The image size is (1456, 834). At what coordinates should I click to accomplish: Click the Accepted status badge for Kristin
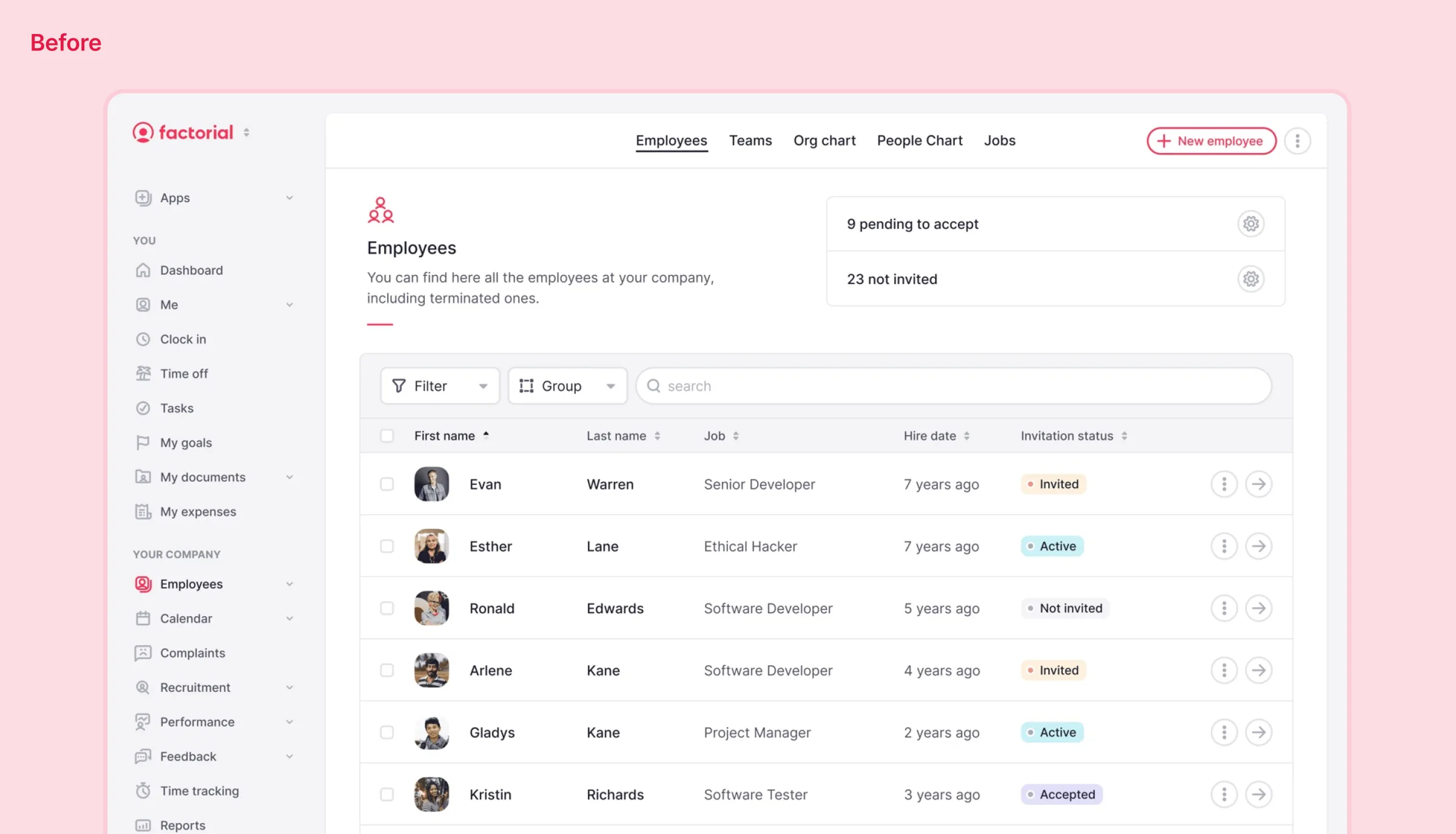(1062, 795)
